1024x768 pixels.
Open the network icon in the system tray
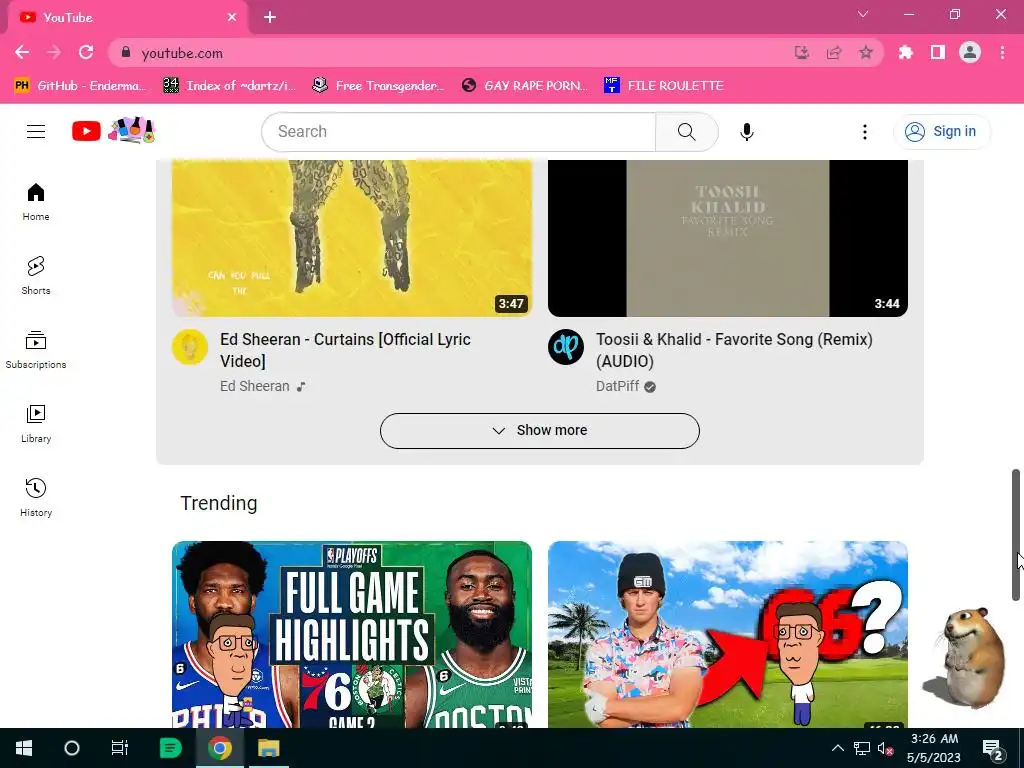coord(862,748)
